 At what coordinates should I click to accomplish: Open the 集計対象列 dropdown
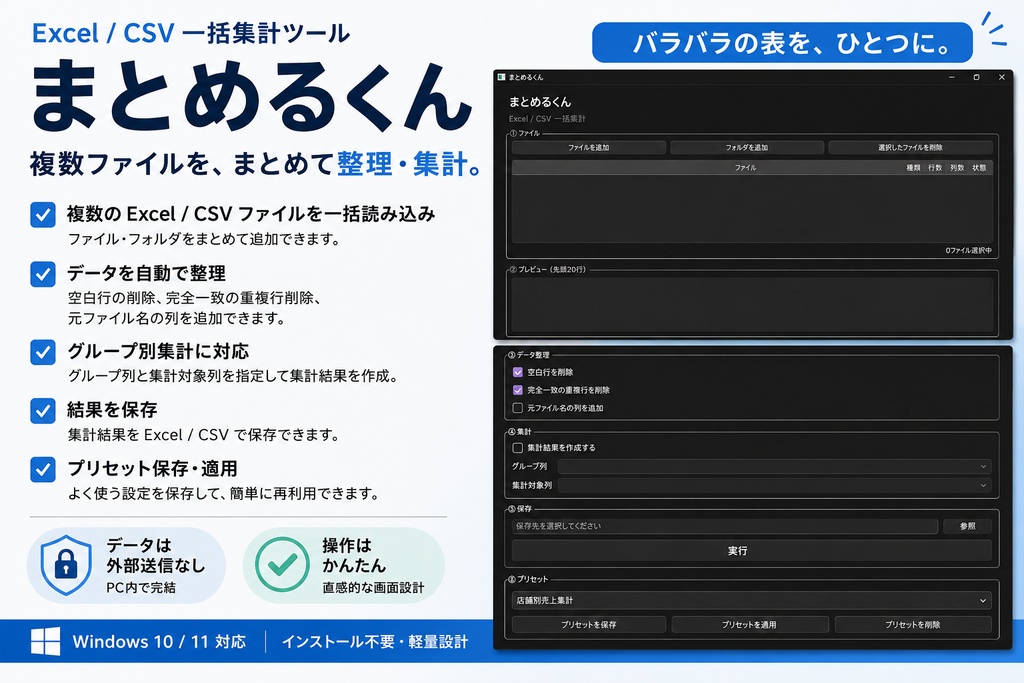click(775, 485)
